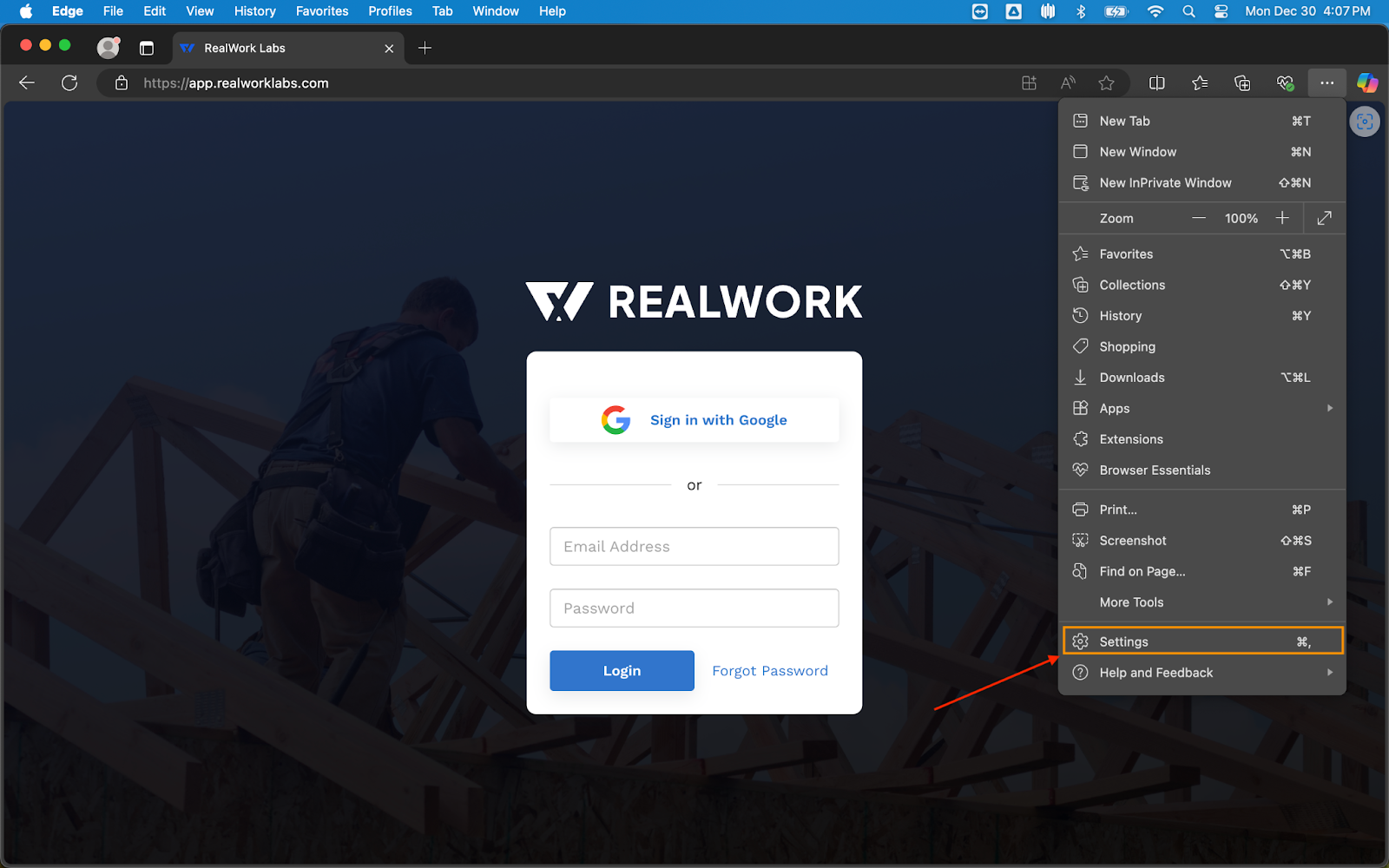1389x868 pixels.
Task: Open History menu entry with clock icon
Action: (x=1202, y=316)
